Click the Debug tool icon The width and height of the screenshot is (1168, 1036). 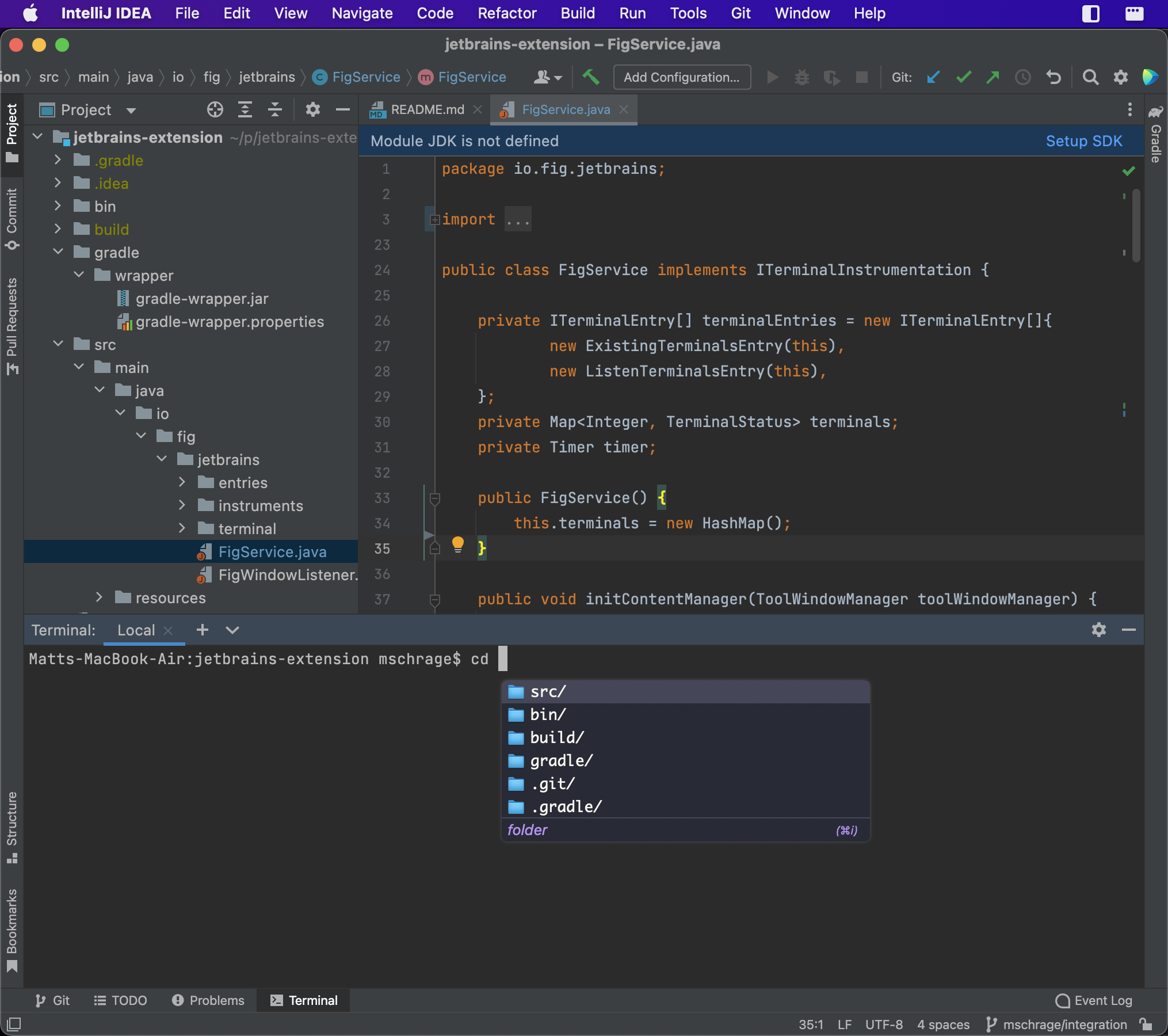click(x=801, y=77)
